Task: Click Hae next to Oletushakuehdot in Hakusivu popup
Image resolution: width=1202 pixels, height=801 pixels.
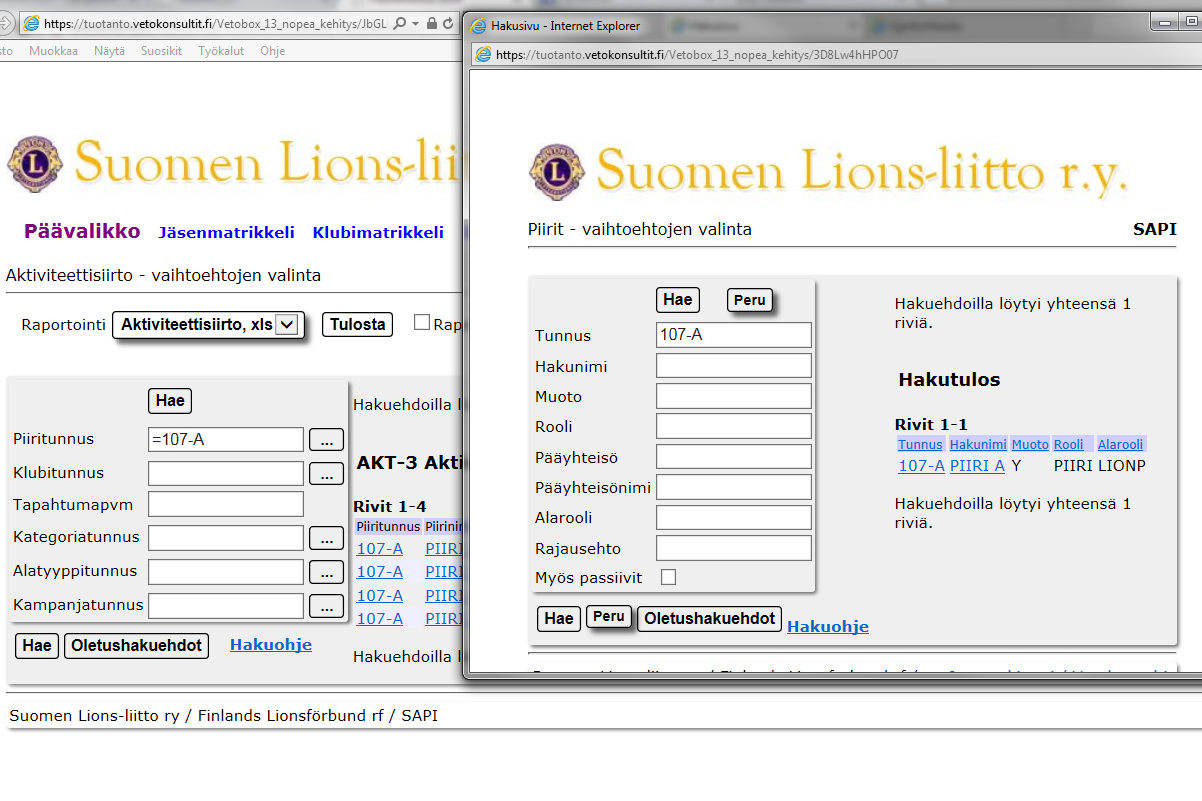Action: (559, 619)
